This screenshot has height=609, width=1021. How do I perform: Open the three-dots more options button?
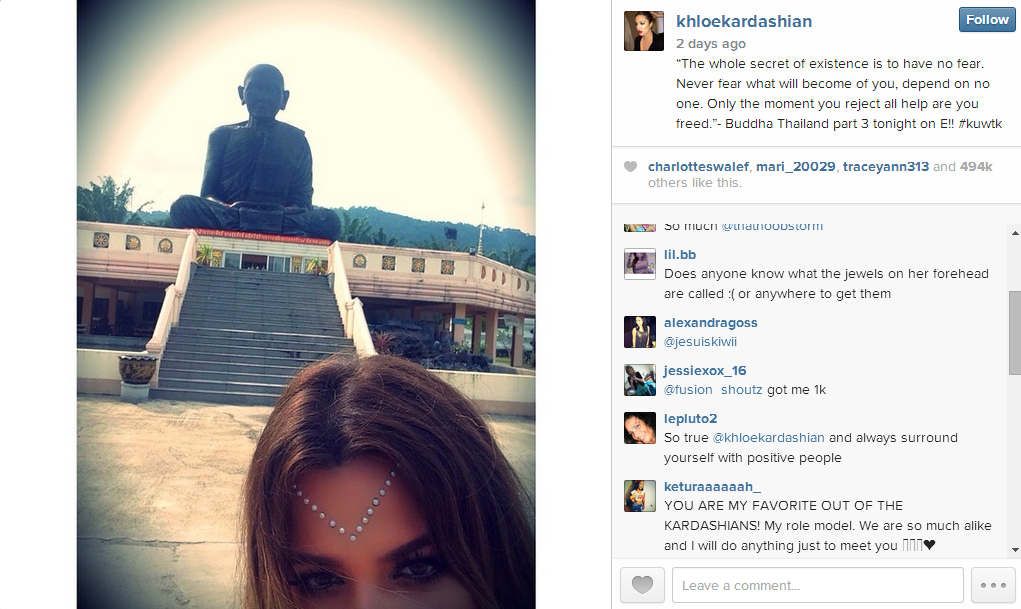pyautogui.click(x=993, y=585)
